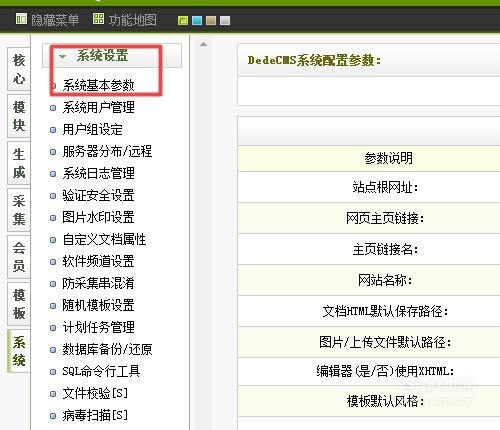Select the 模板默认风格 parameter label
This screenshot has width=500, height=430.
[x=385, y=401]
